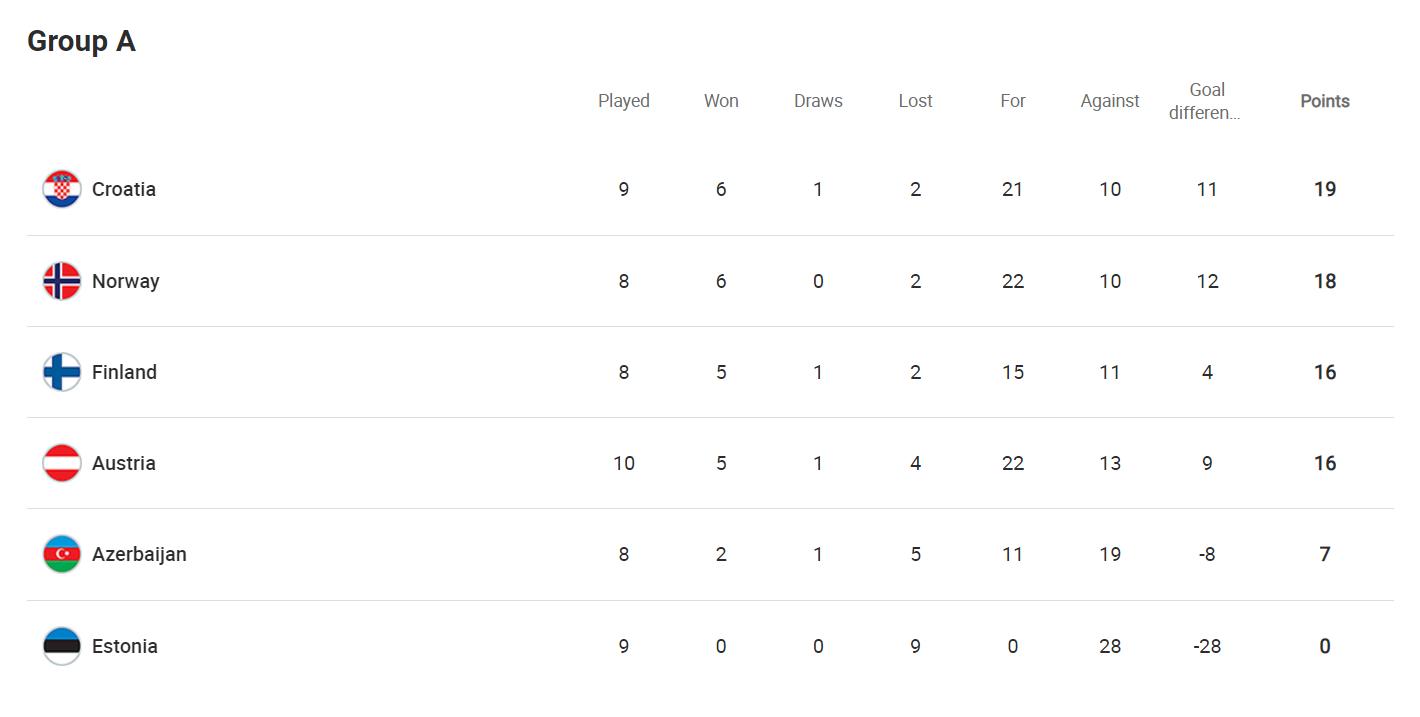Select the Finland team name
The height and width of the screenshot is (717, 1420).
(124, 372)
